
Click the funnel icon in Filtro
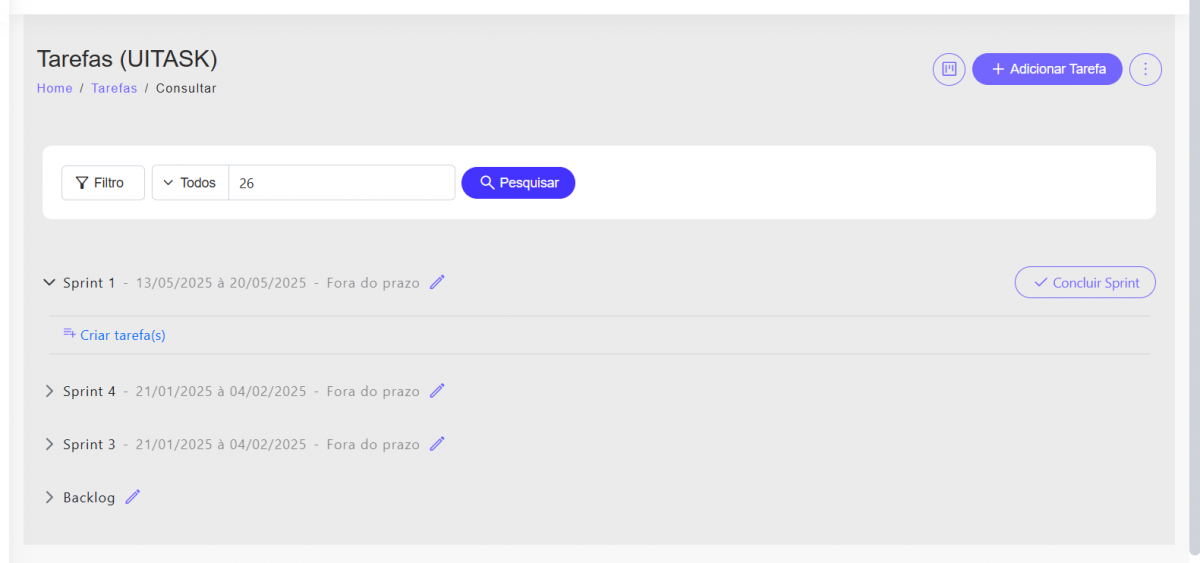coord(82,183)
